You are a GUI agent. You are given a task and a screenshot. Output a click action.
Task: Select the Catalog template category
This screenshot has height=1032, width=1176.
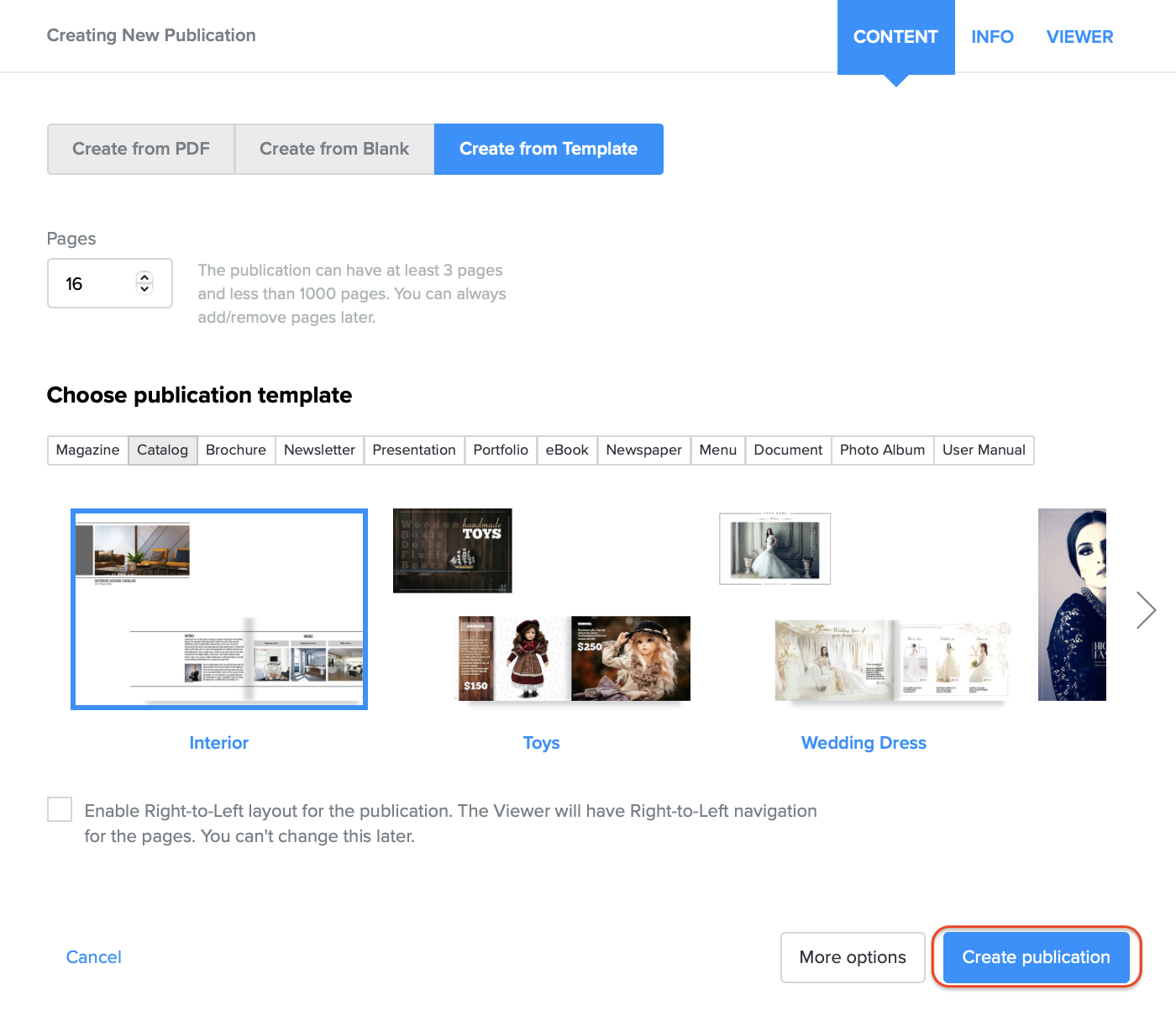(162, 450)
